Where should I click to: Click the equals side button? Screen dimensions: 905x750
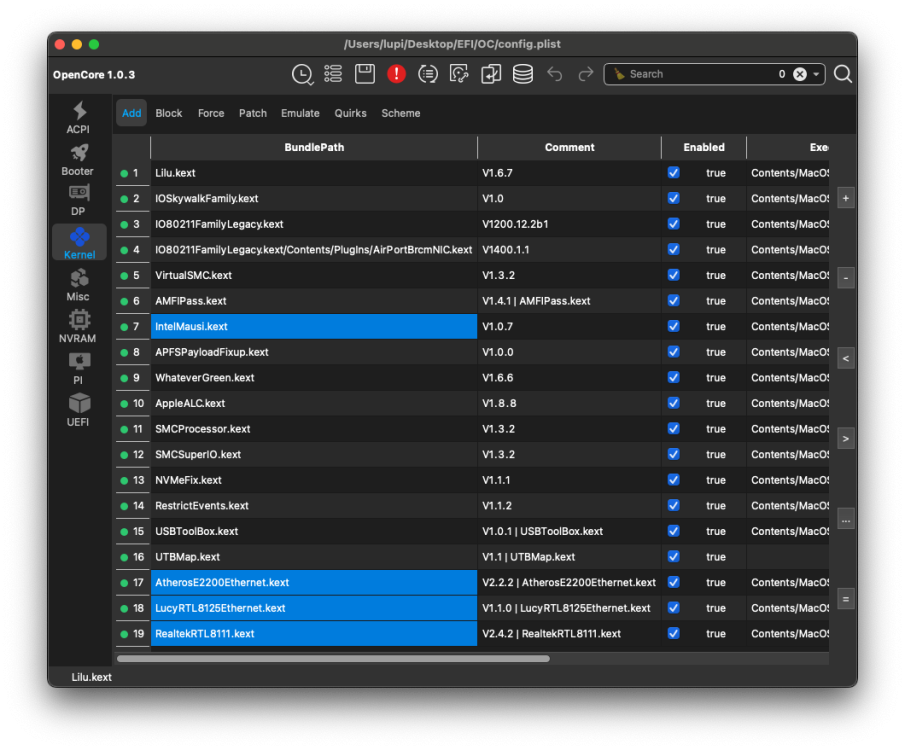tap(846, 599)
